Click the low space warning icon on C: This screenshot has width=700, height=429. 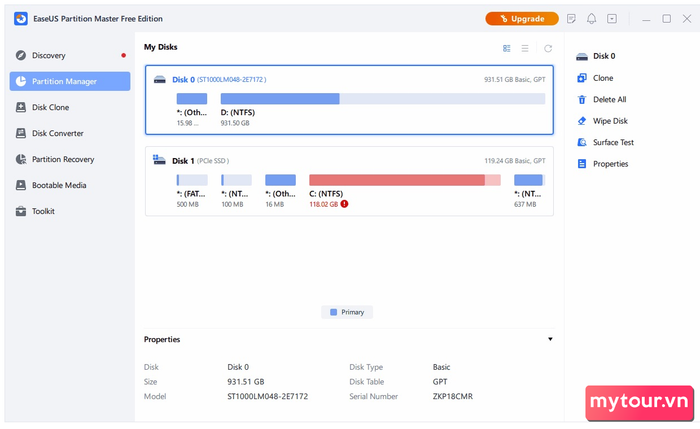point(344,204)
